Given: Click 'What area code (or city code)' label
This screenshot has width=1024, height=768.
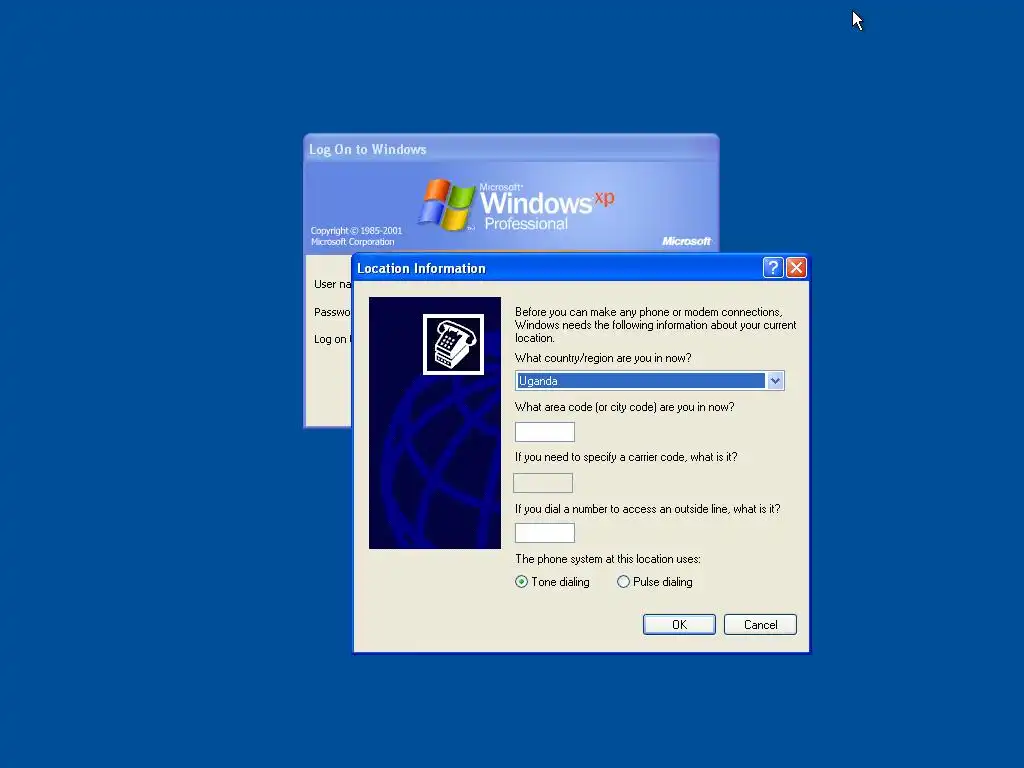Looking at the screenshot, I should [x=624, y=407].
